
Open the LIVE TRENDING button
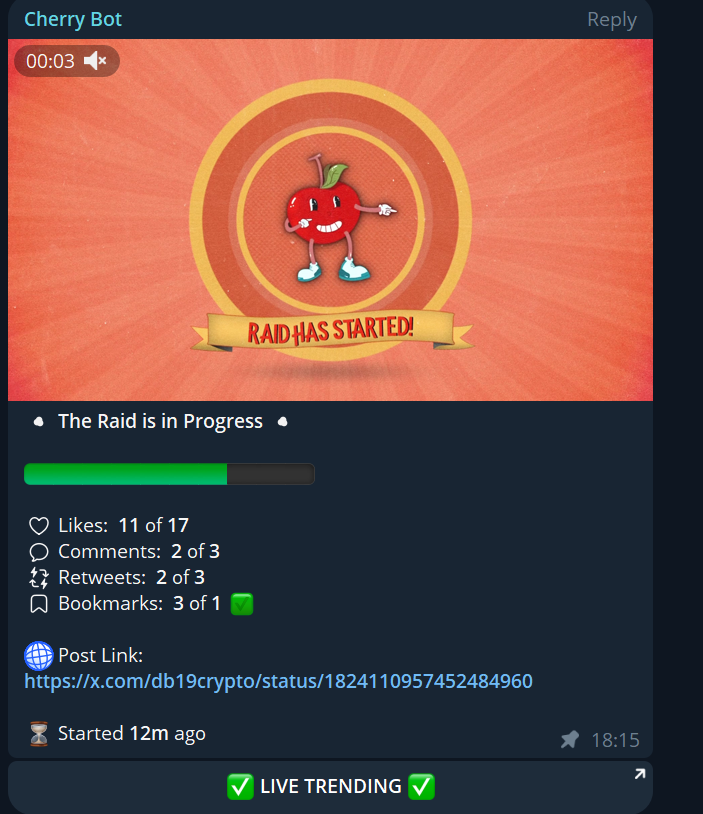click(330, 787)
